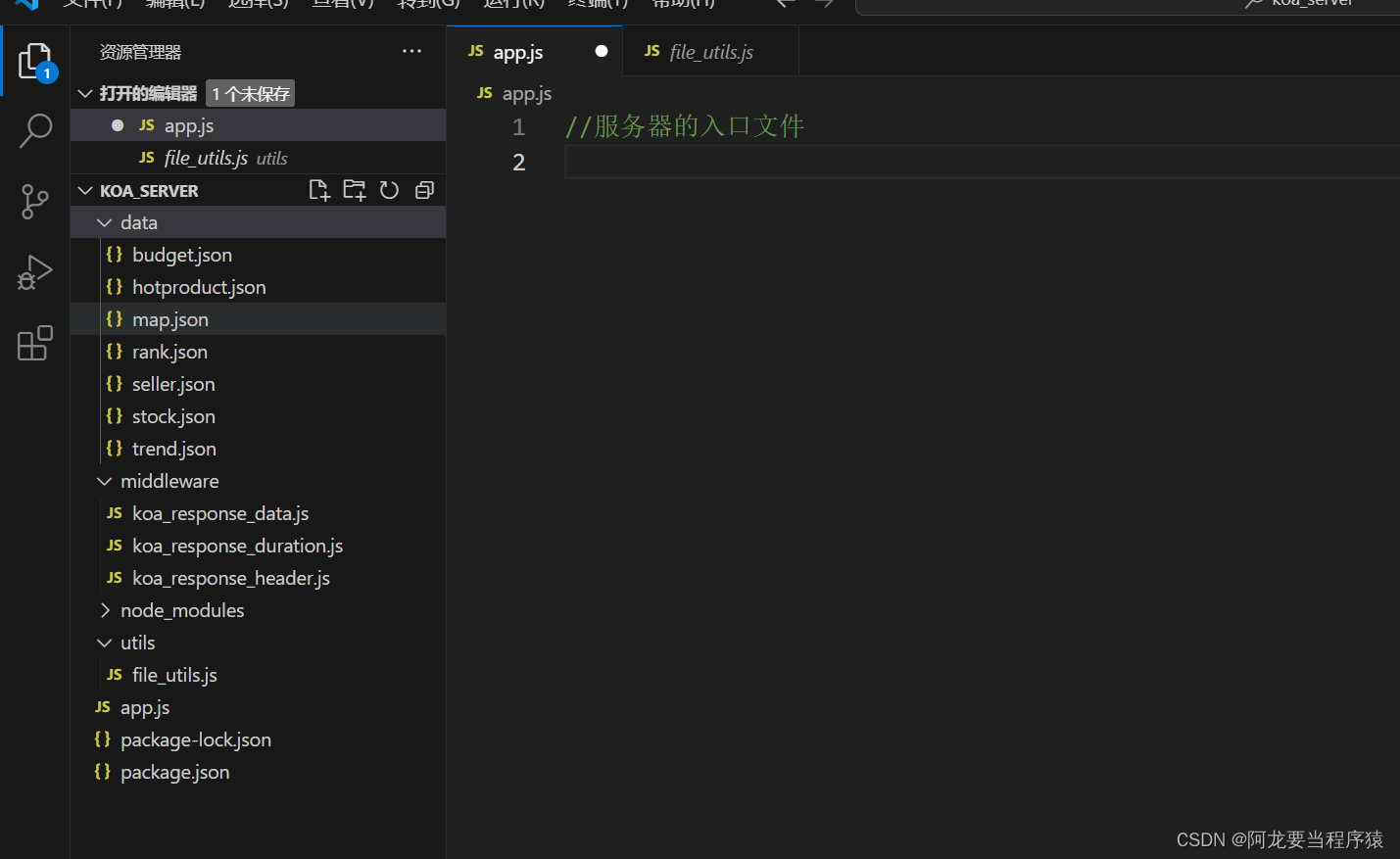Place cursor on editor line 2
The width and height of the screenshot is (1400, 859).
click(x=982, y=162)
